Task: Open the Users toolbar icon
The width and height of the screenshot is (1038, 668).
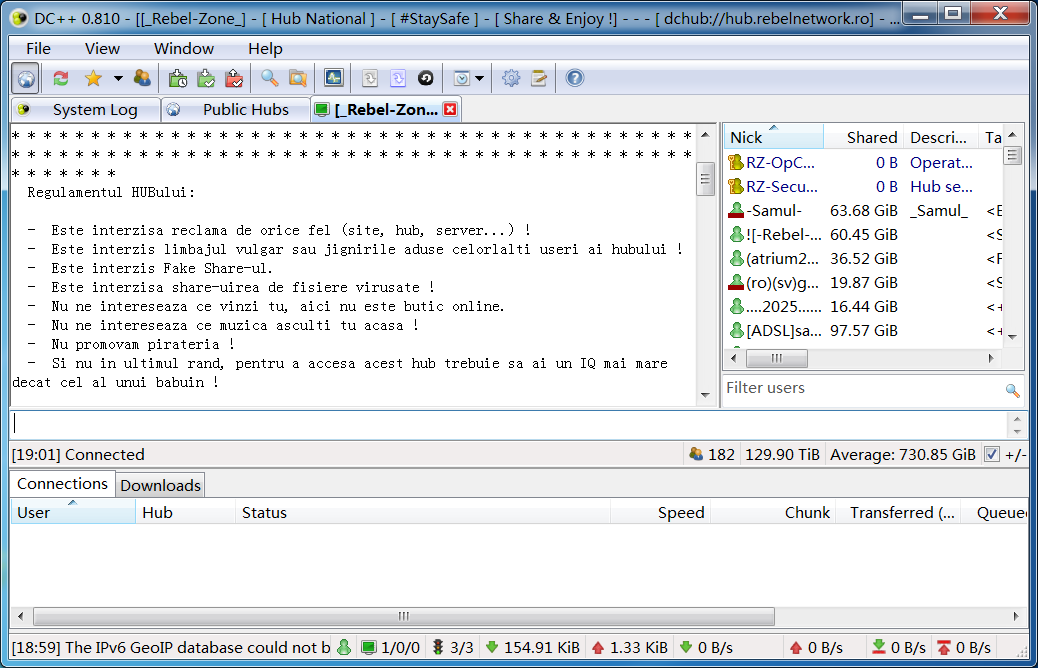Action: [142, 78]
